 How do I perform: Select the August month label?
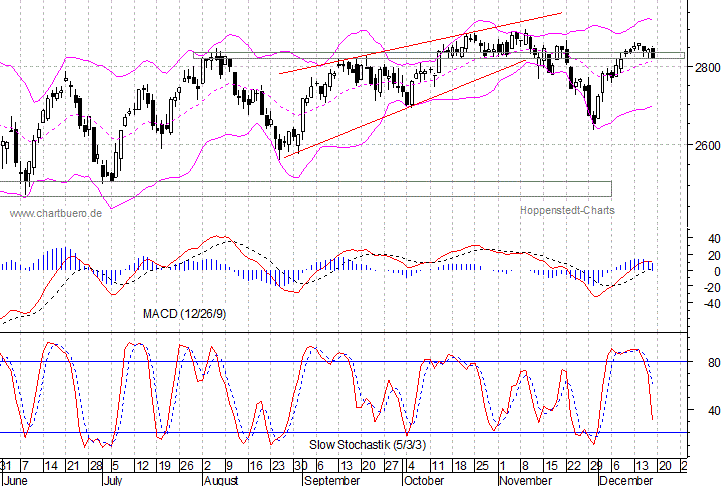tap(221, 480)
